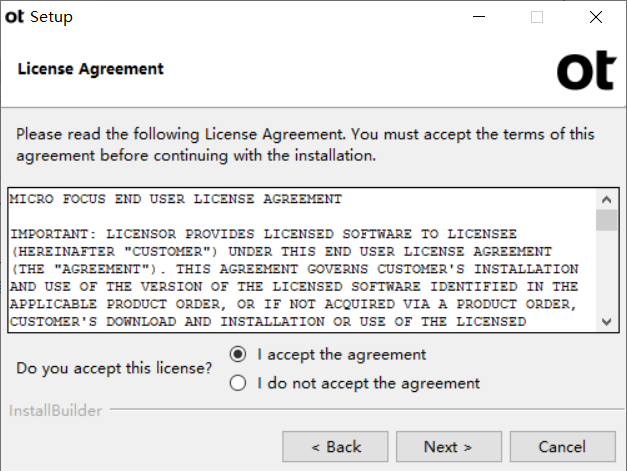
Task: Click the InstallBuilder label
Action: 56,411
